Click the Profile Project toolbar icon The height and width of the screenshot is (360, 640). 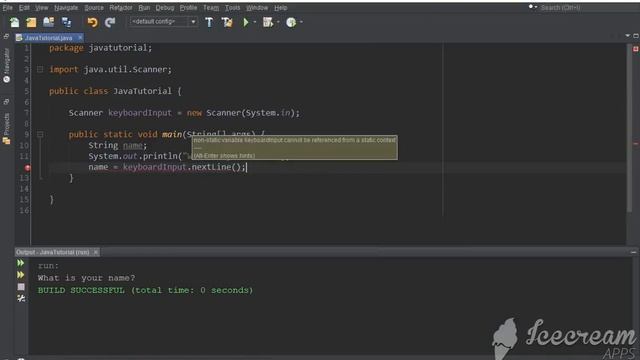[291, 22]
